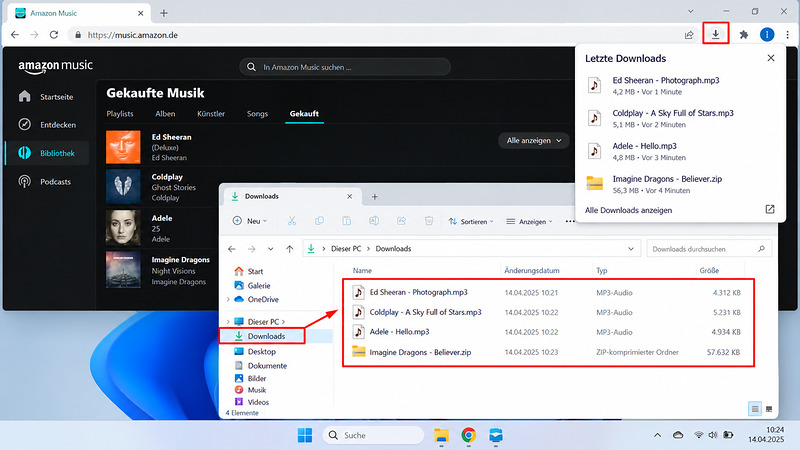
Task: Open Entdecken in Amazon Music sidebar
Action: (x=47, y=124)
